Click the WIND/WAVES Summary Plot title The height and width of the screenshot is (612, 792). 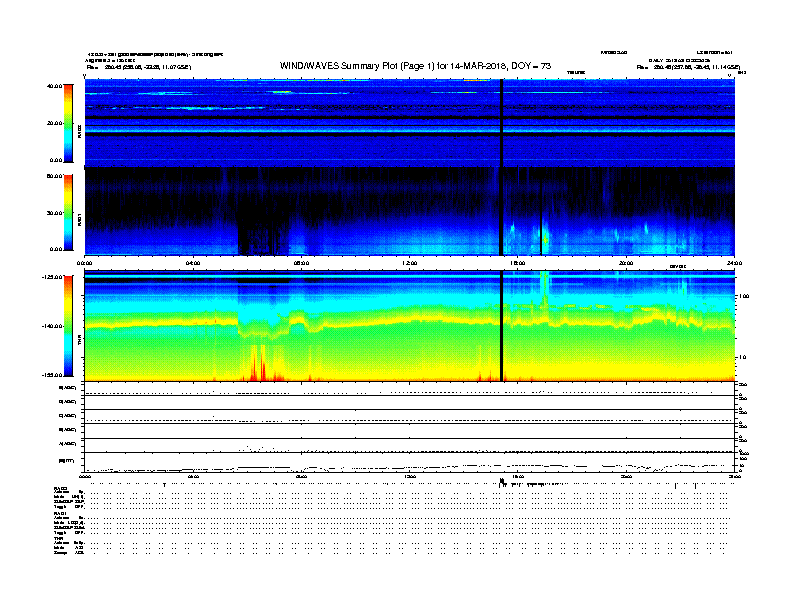click(415, 66)
